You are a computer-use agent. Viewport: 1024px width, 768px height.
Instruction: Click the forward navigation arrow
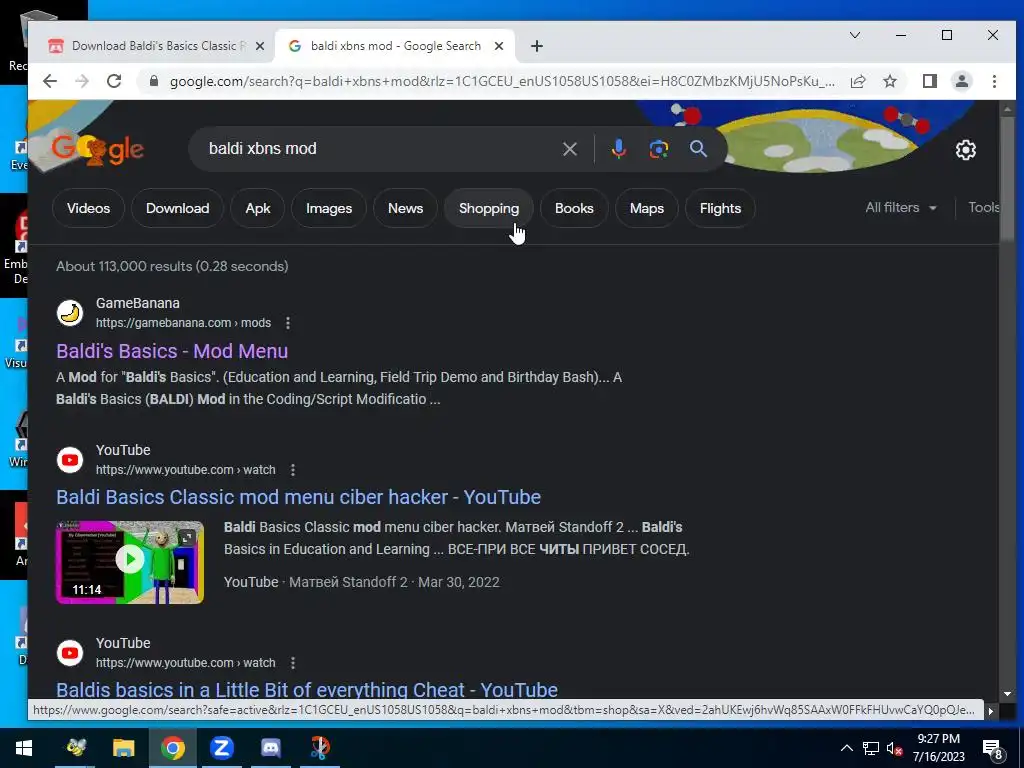(82, 81)
